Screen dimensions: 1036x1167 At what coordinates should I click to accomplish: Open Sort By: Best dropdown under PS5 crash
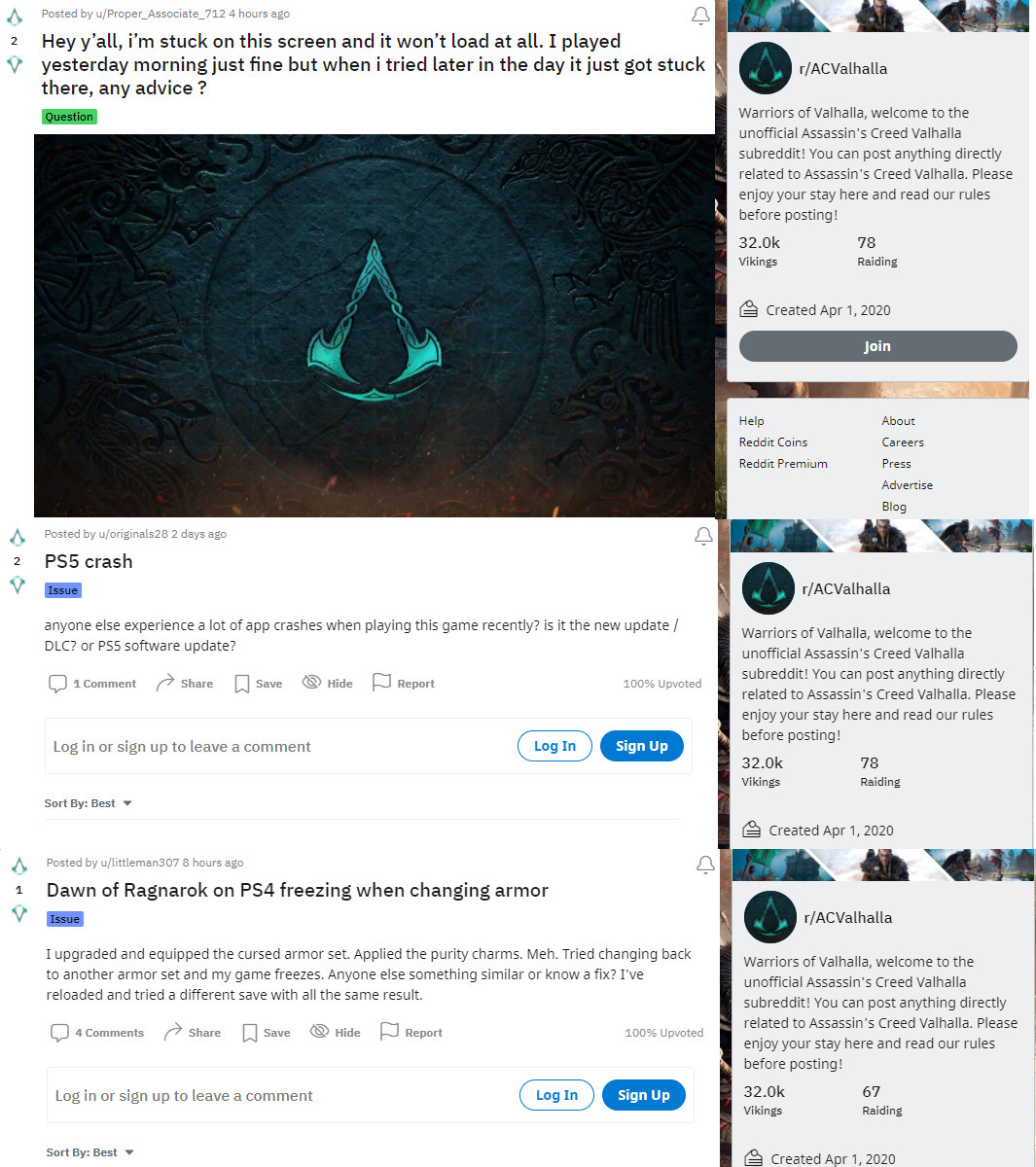(88, 803)
